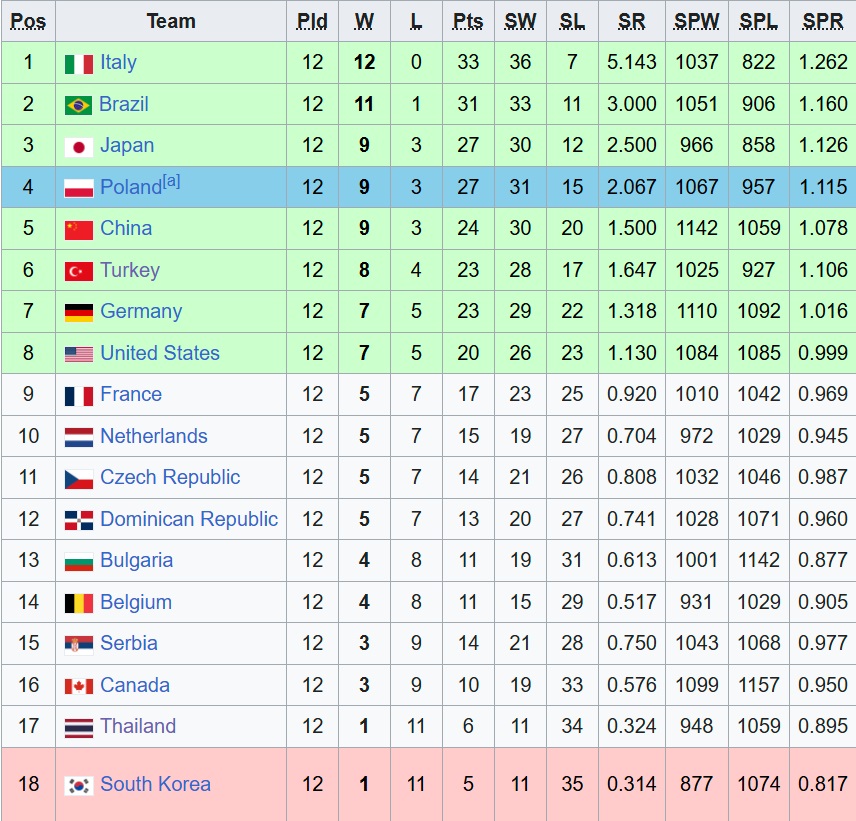This screenshot has width=856, height=821.
Task: Click the Serbia flag icon
Action: pos(79,645)
